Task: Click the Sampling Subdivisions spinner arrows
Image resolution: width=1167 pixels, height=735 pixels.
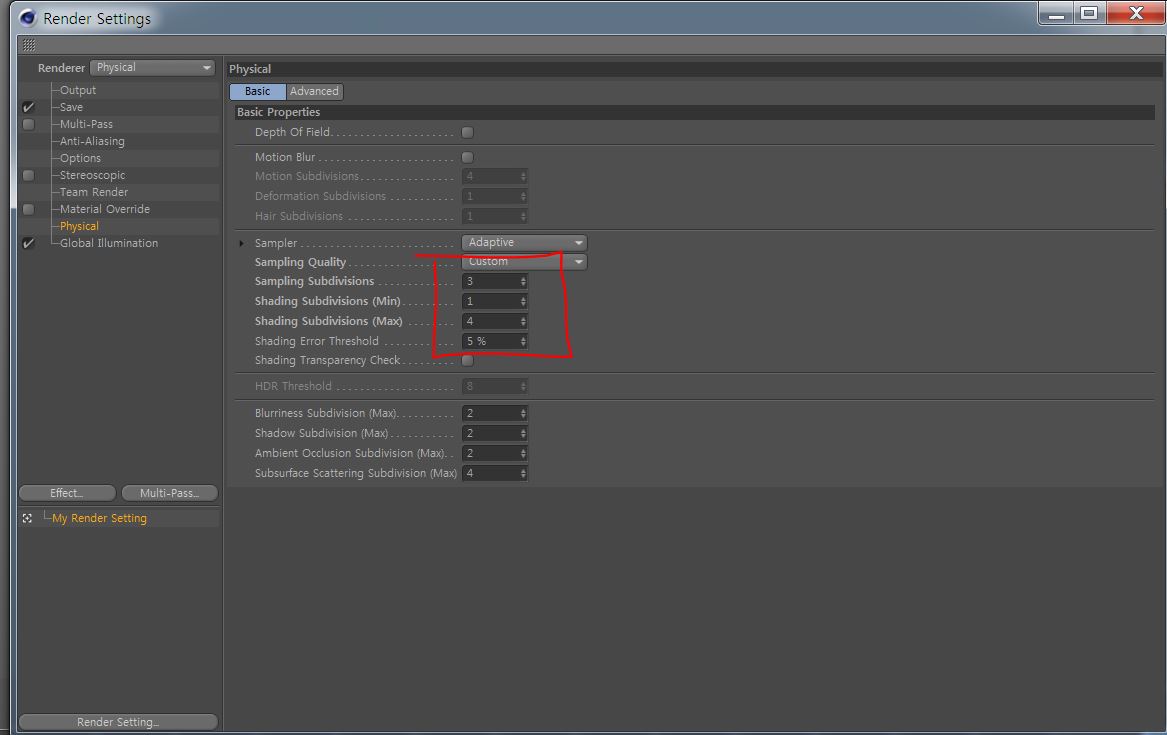Action: (523, 282)
